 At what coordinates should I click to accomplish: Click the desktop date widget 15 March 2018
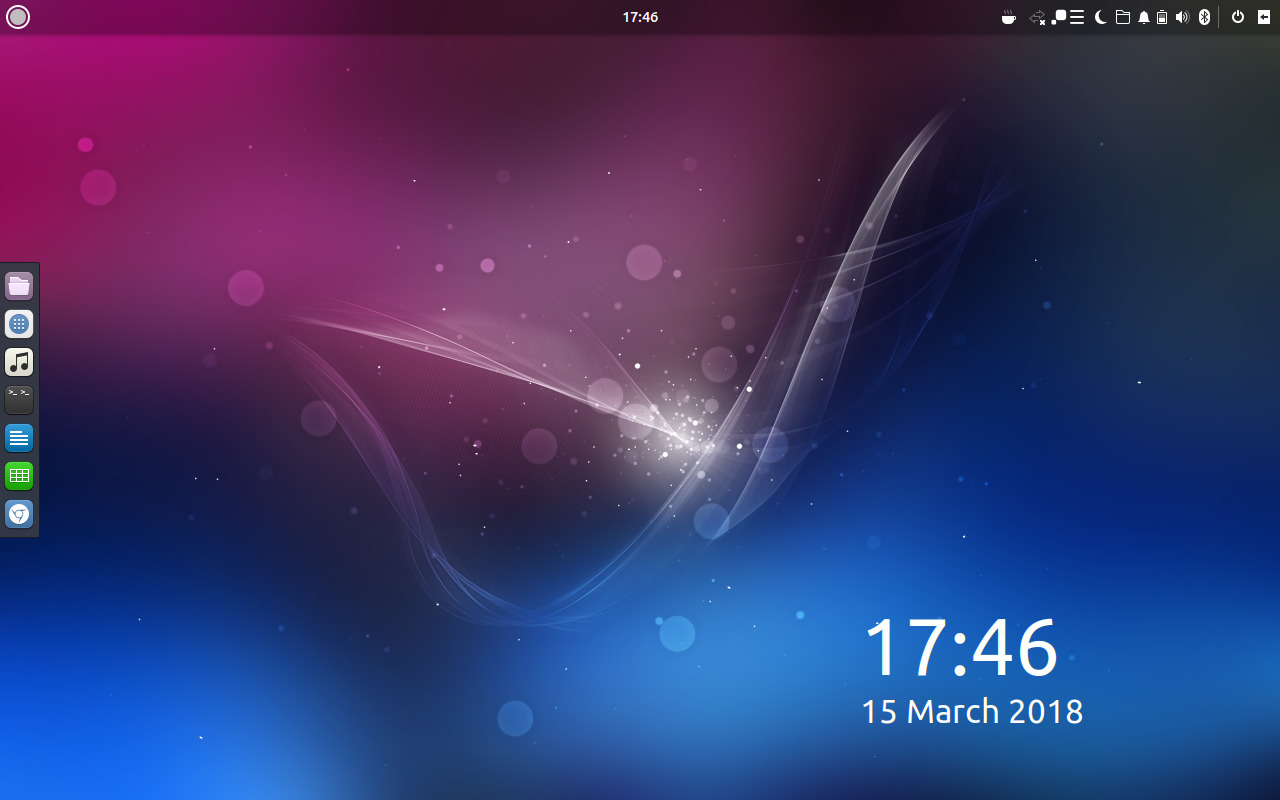(972, 711)
